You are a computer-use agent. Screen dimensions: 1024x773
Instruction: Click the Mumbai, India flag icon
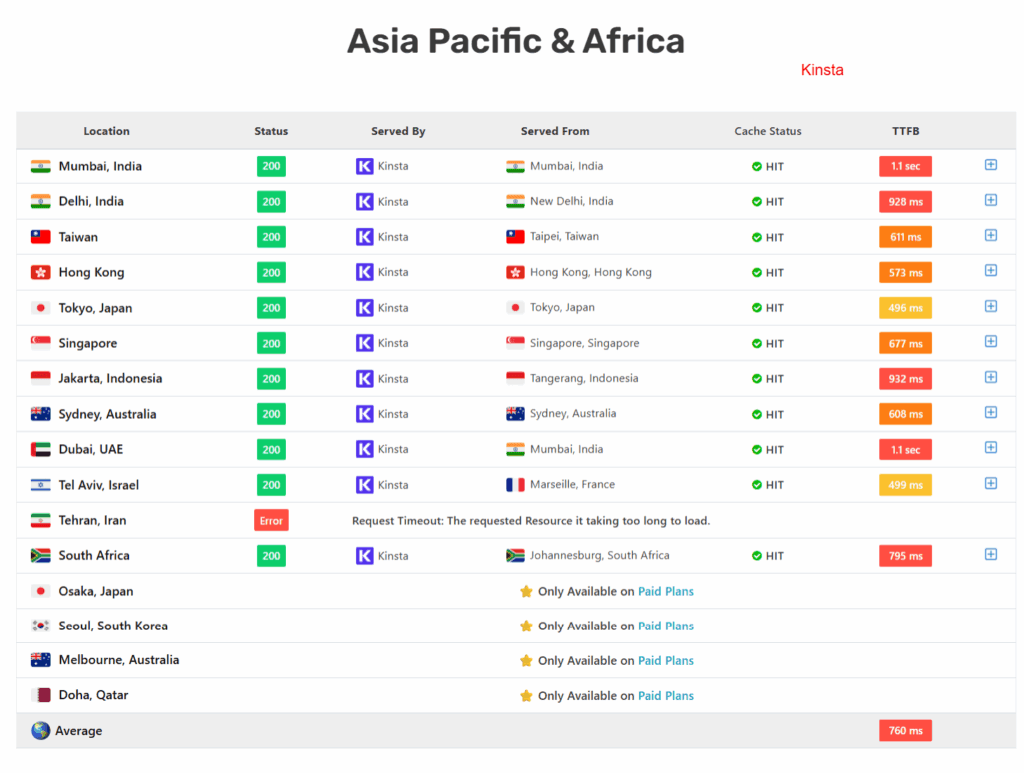pos(40,166)
